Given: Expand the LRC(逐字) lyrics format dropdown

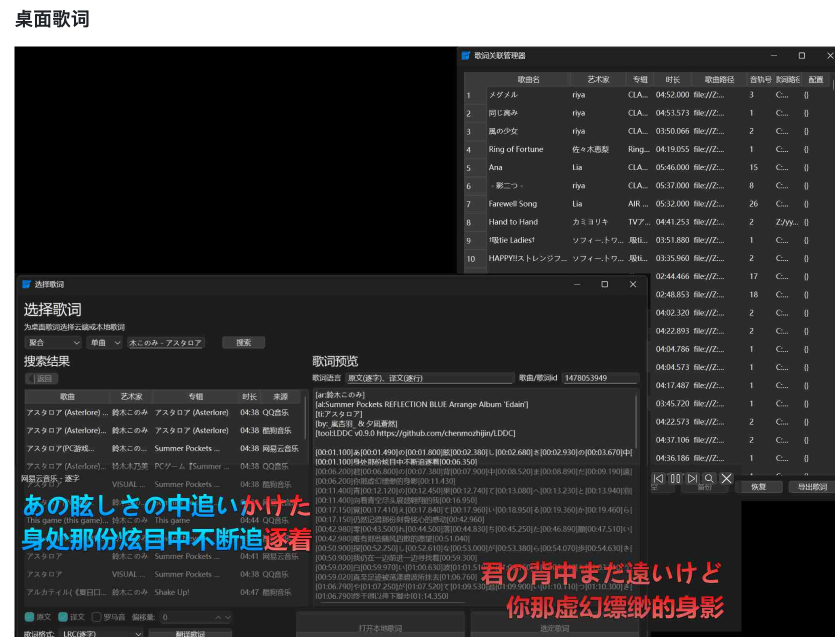Looking at the screenshot, I should (x=102, y=634).
